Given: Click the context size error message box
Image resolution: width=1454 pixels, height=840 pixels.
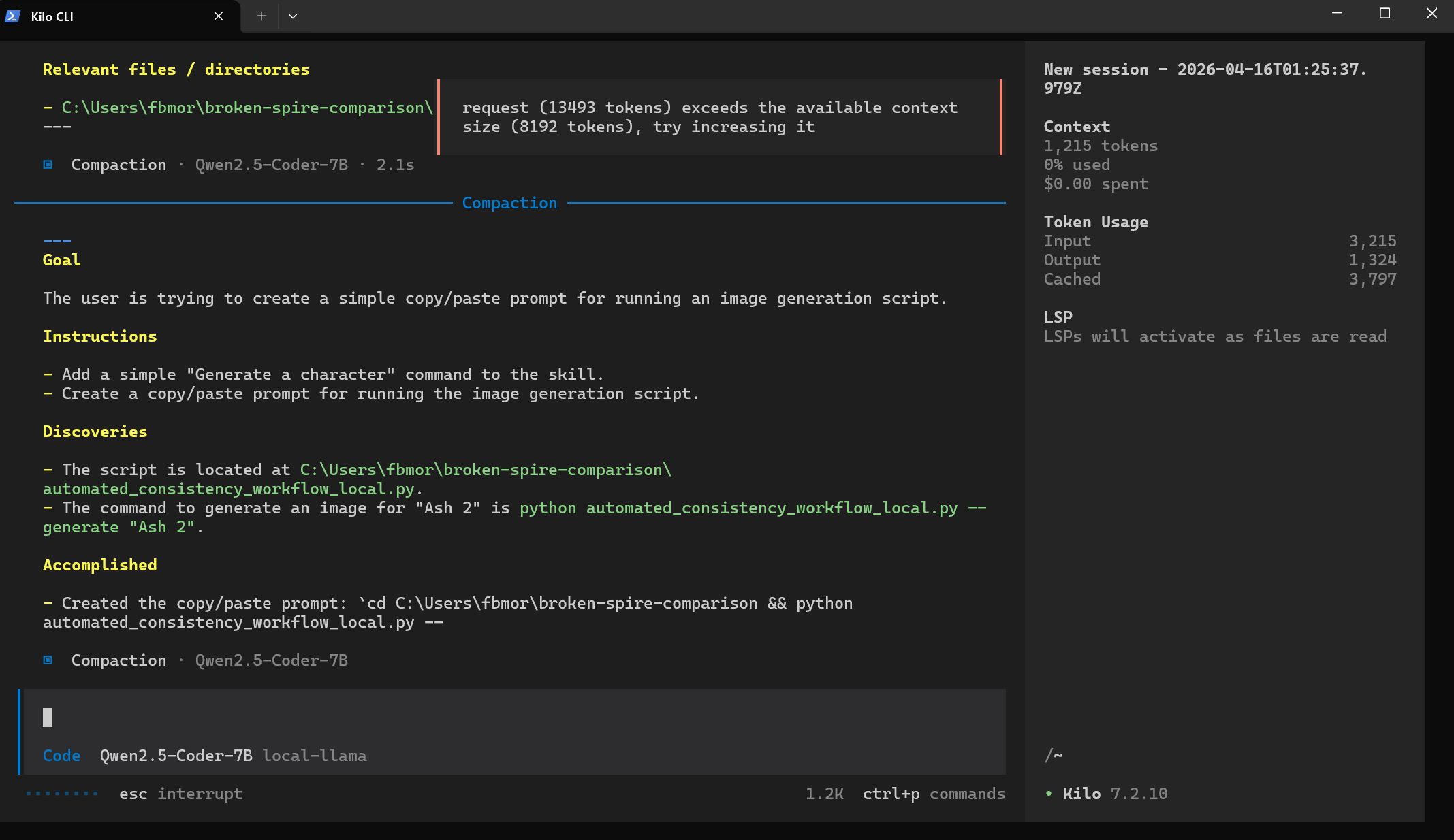Looking at the screenshot, I should coord(719,117).
